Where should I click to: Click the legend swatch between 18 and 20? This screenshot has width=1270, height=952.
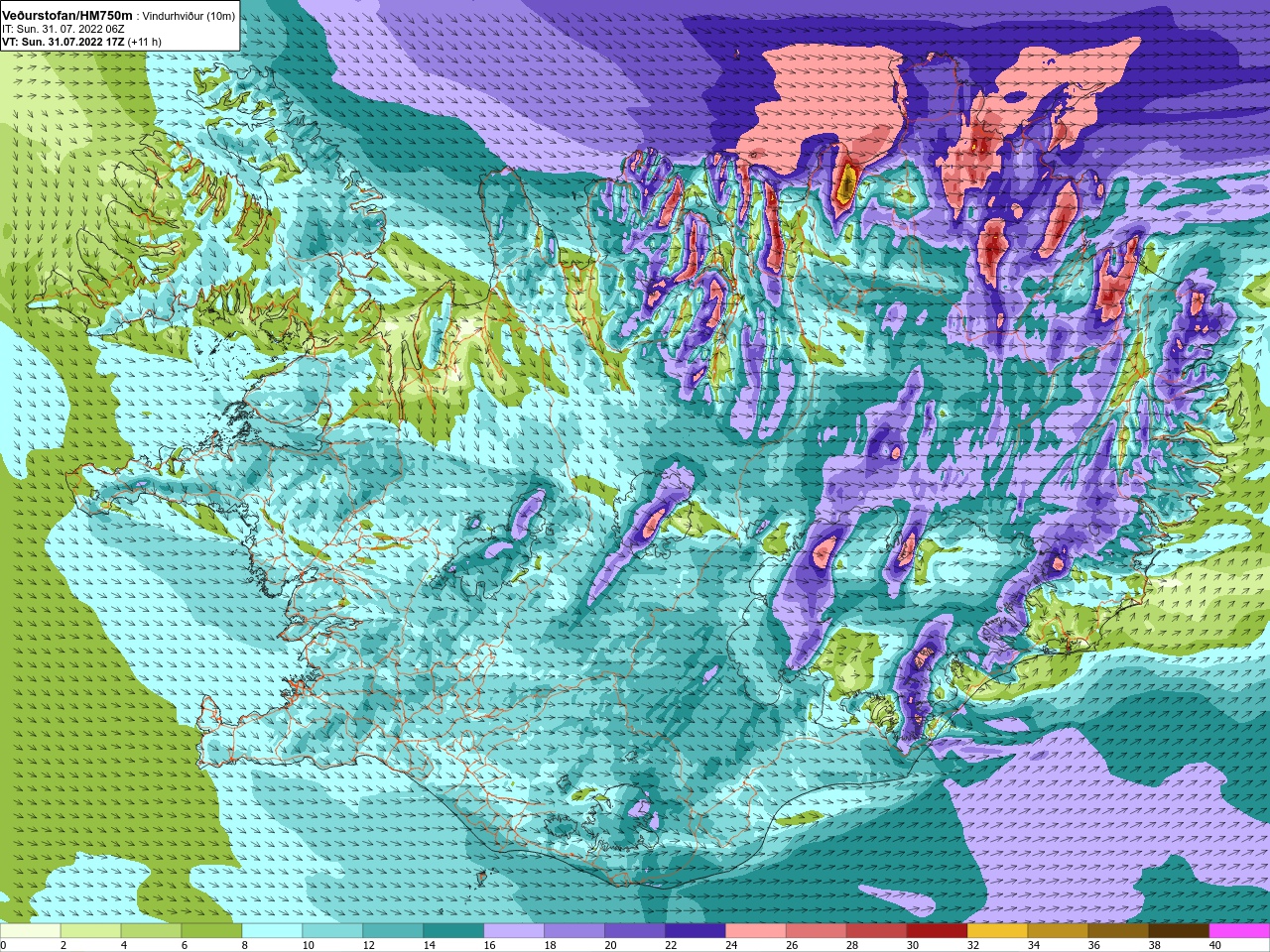tap(575, 931)
